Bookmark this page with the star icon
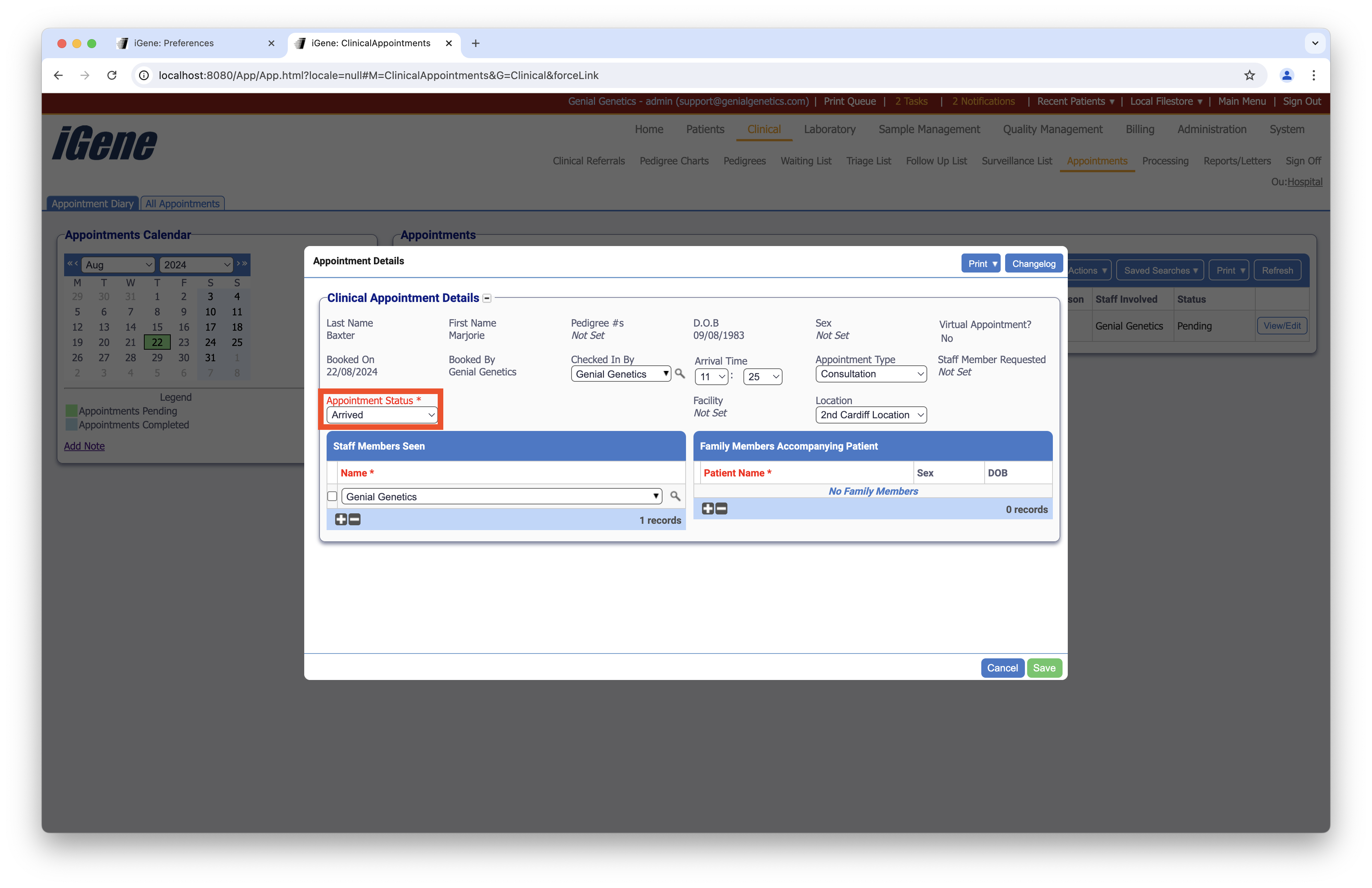This screenshot has width=1372, height=888. point(1249,75)
